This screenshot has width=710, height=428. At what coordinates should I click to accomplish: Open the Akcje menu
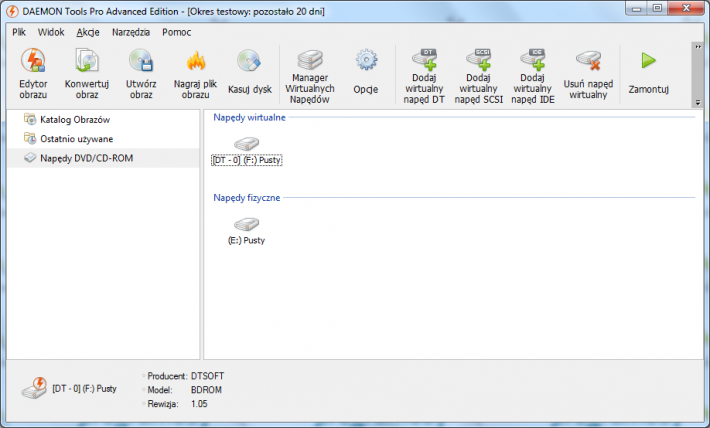(88, 32)
